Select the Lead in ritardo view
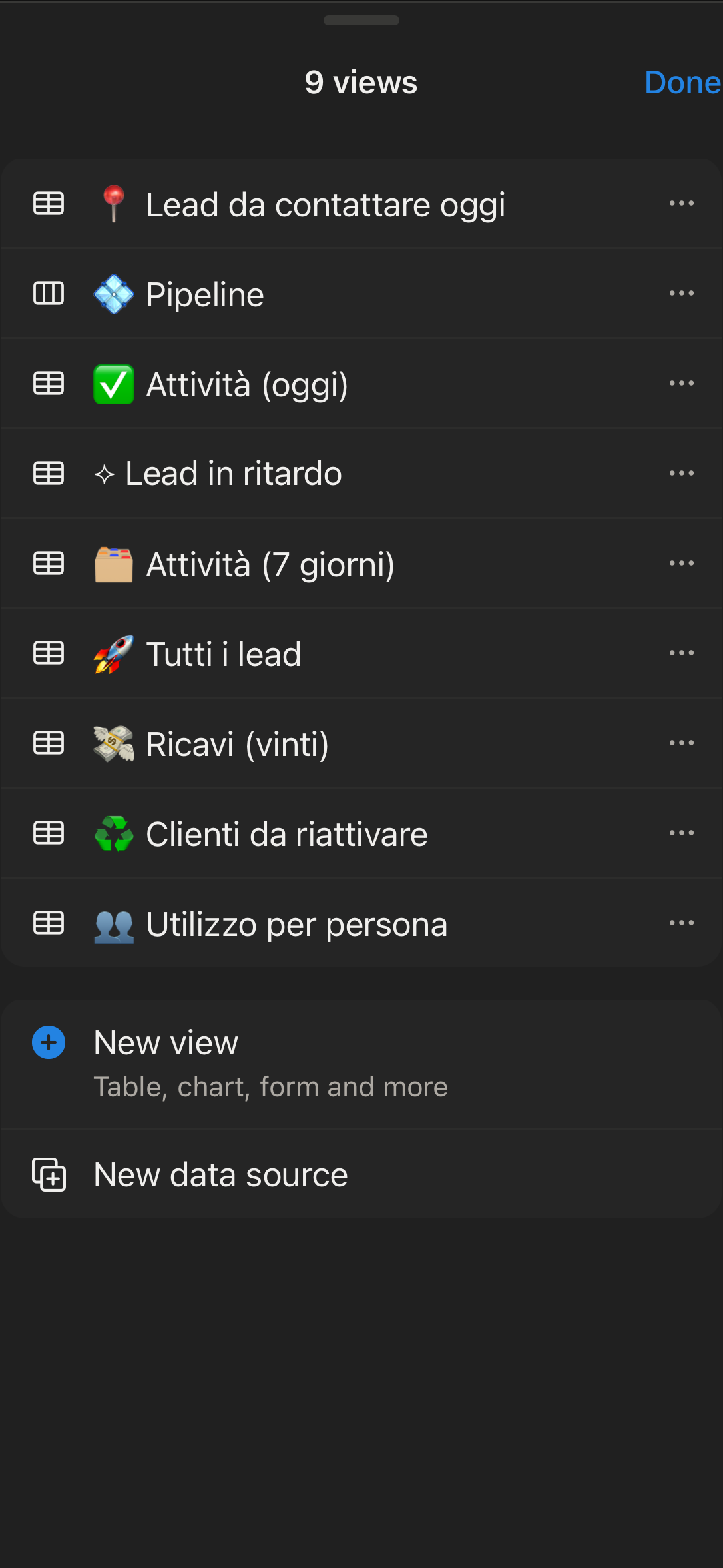This screenshot has width=723, height=1568. point(233,474)
